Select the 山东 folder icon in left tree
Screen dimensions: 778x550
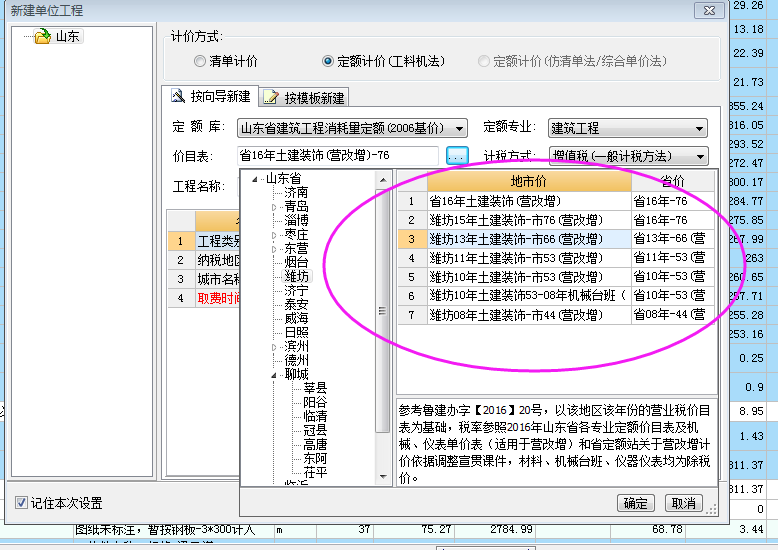tap(43, 36)
